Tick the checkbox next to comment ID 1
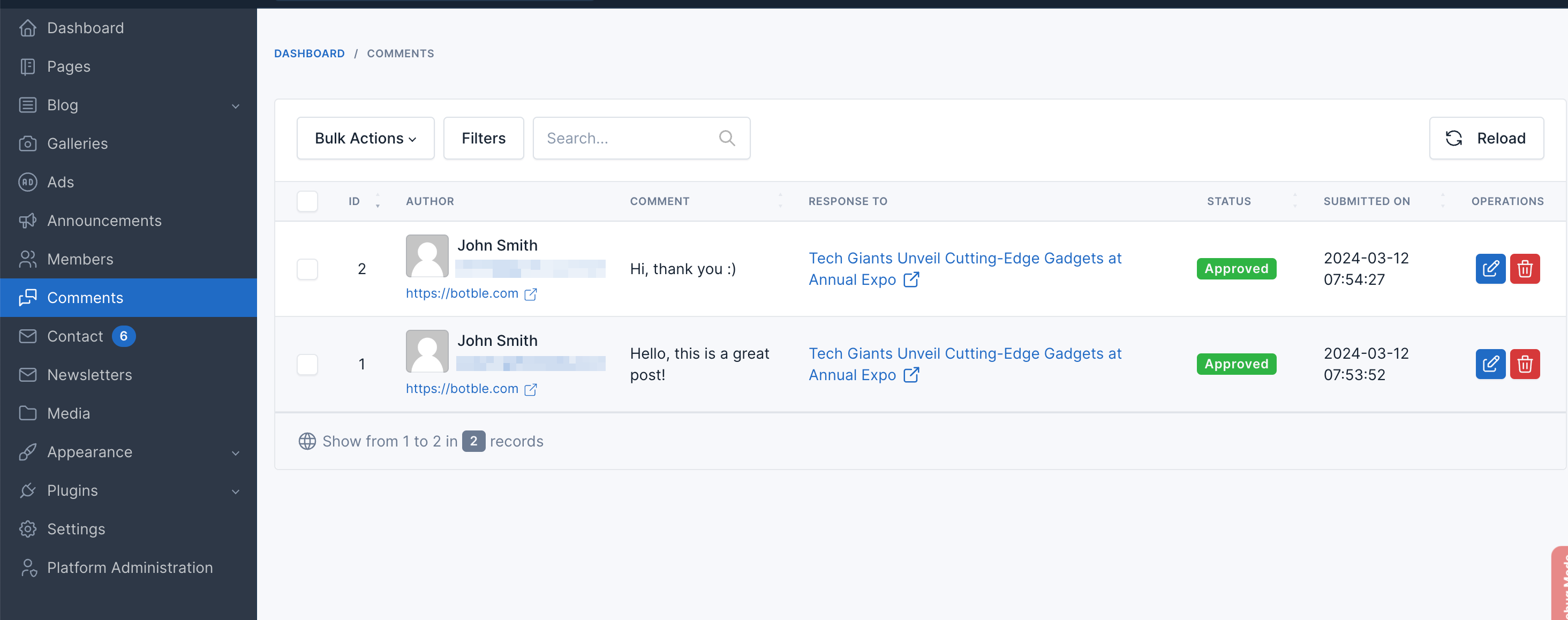 [307, 364]
